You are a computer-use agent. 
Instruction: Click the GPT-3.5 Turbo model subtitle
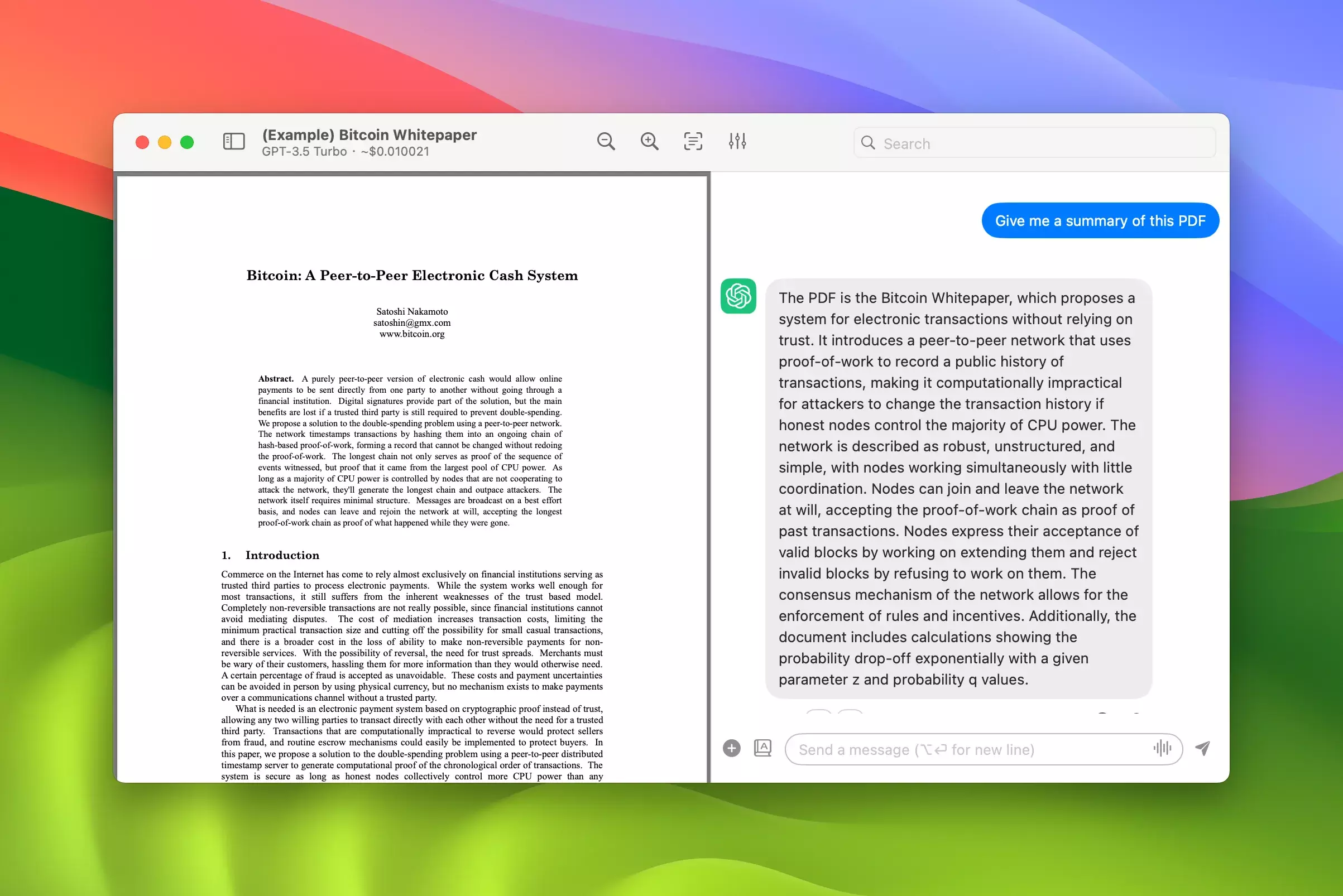[x=304, y=151]
